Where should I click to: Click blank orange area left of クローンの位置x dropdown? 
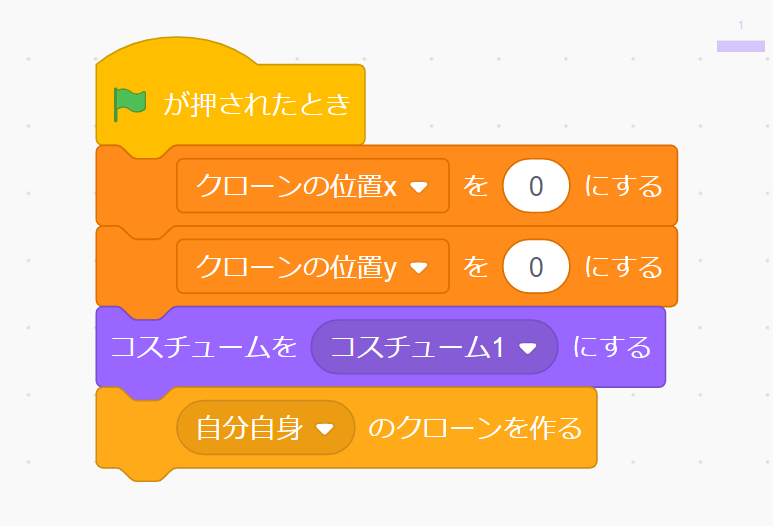[136, 190]
